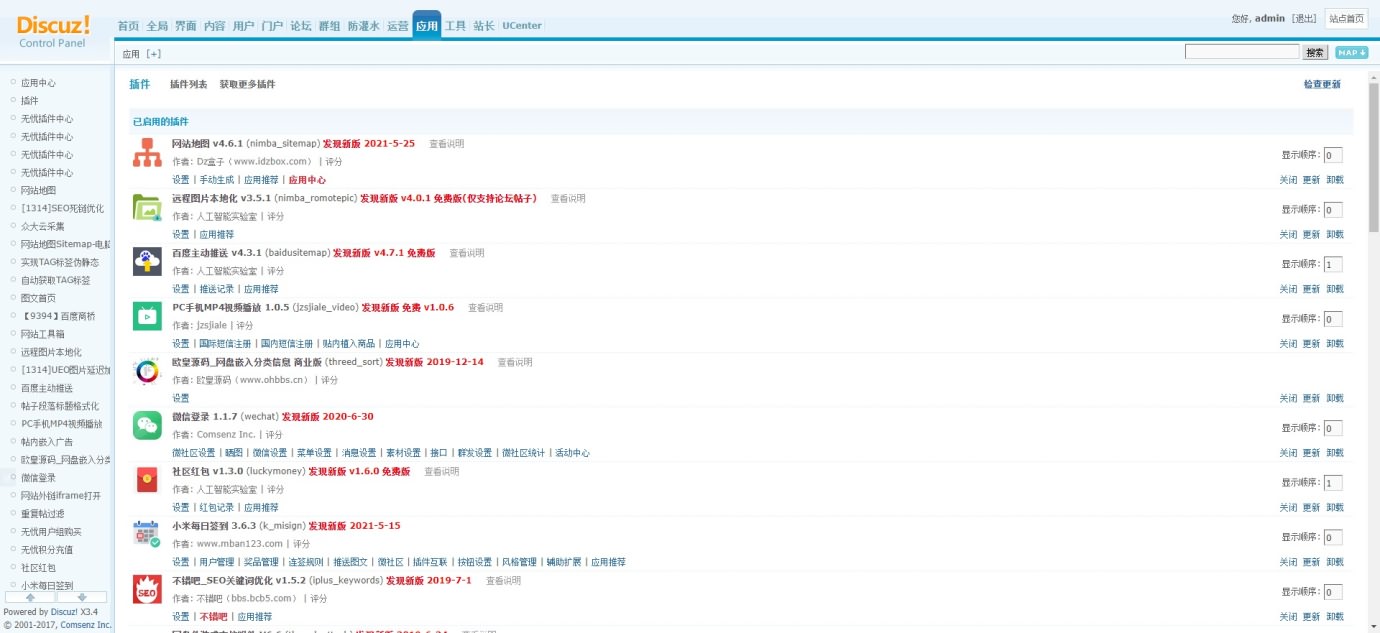
Task: Click 更新 for the 社区红包 plugin
Action: coord(1311,508)
